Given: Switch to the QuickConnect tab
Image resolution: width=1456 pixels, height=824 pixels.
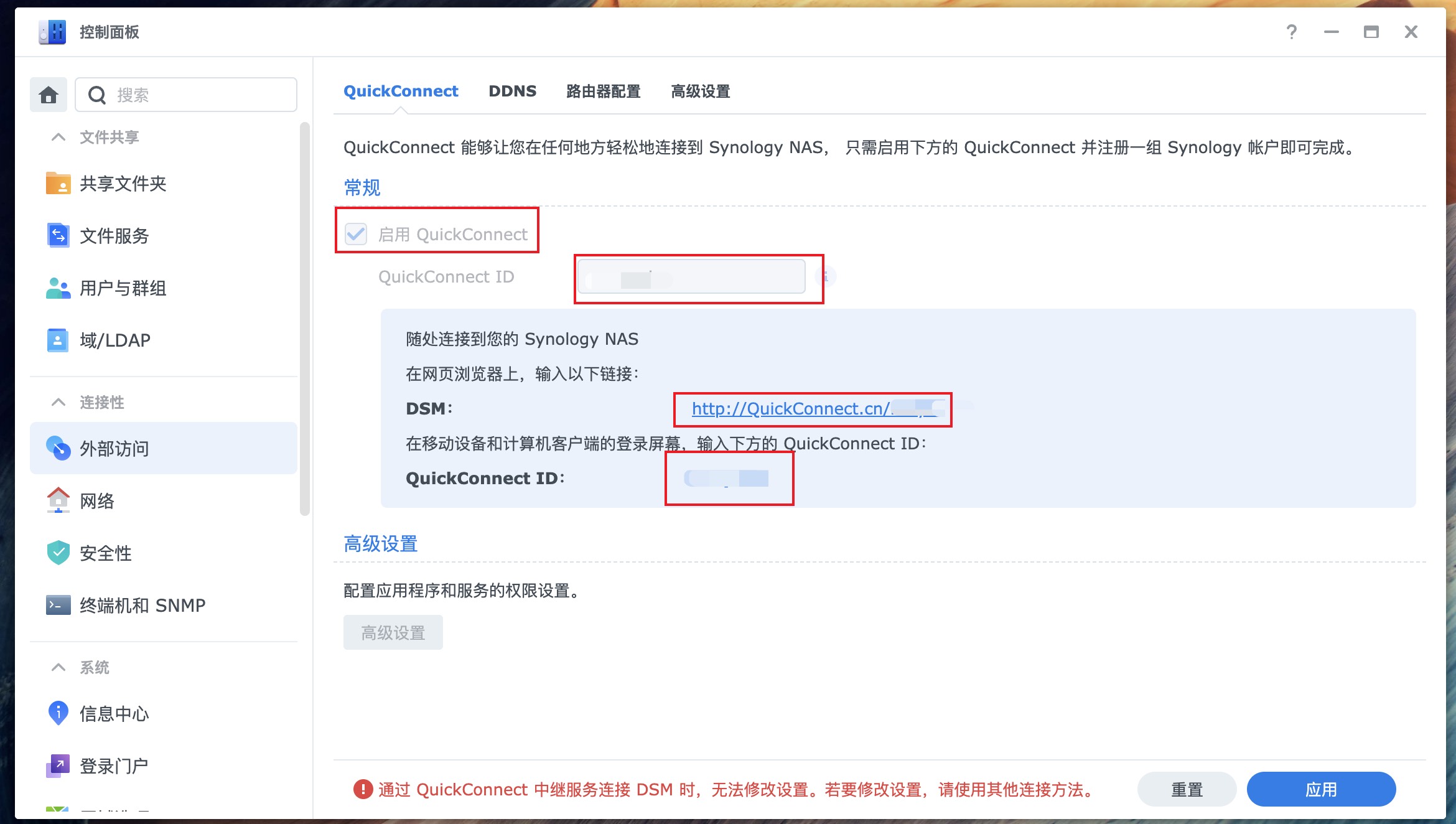Looking at the screenshot, I should [401, 91].
